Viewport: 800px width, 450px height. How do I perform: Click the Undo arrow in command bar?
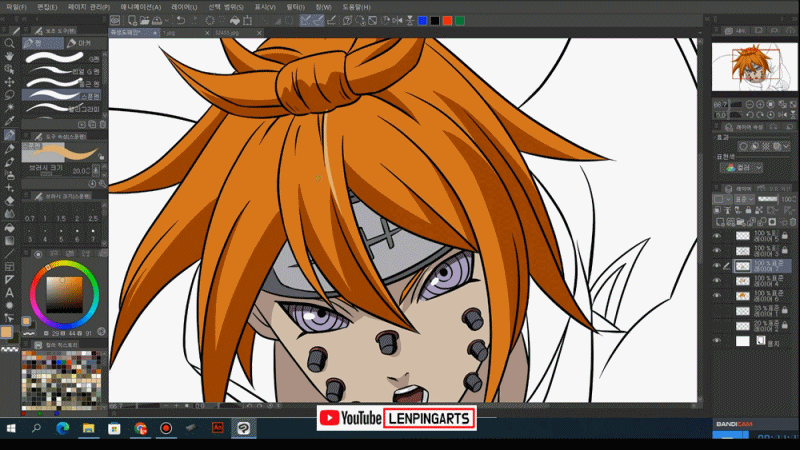pos(181,20)
